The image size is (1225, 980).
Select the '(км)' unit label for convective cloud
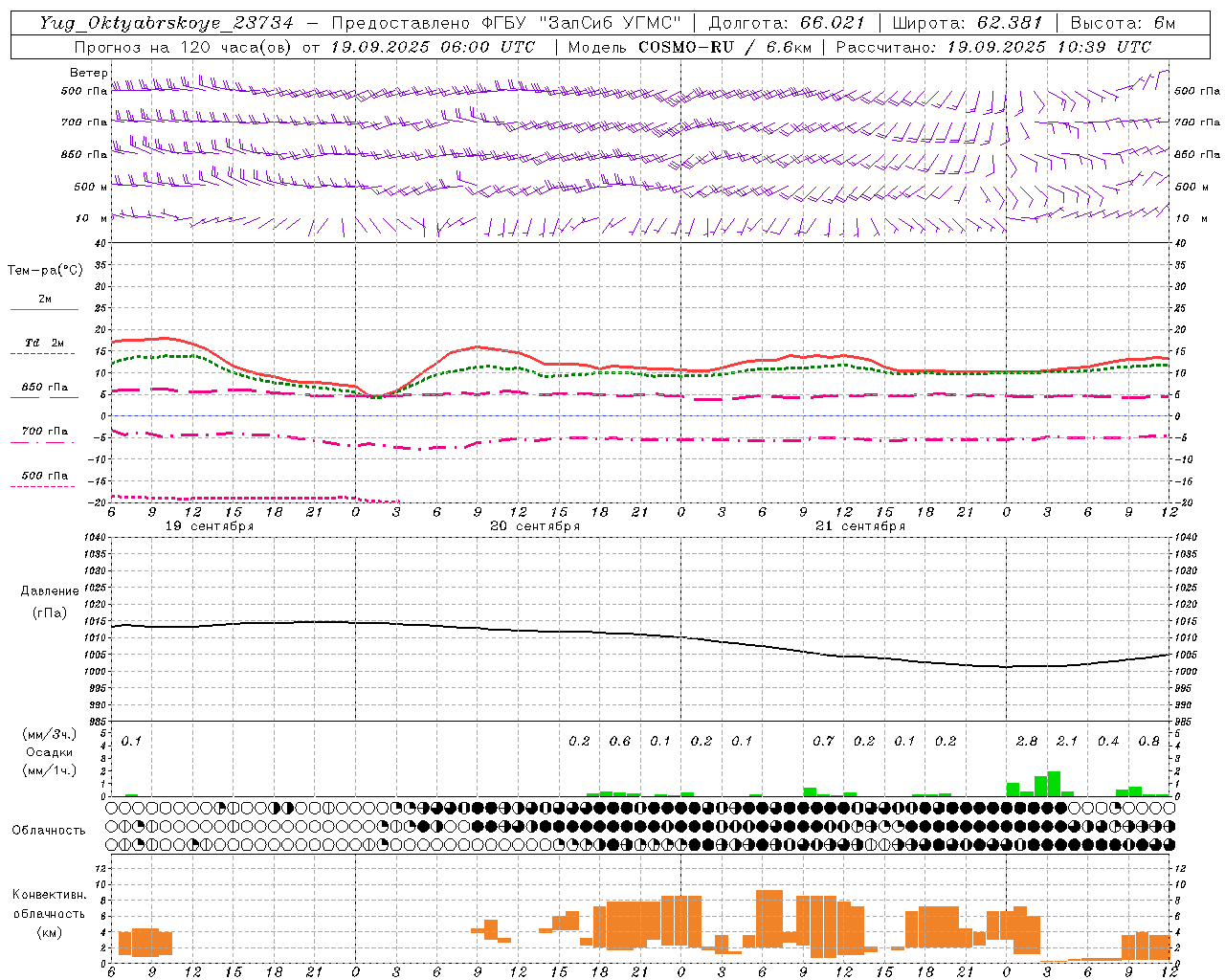[50, 932]
